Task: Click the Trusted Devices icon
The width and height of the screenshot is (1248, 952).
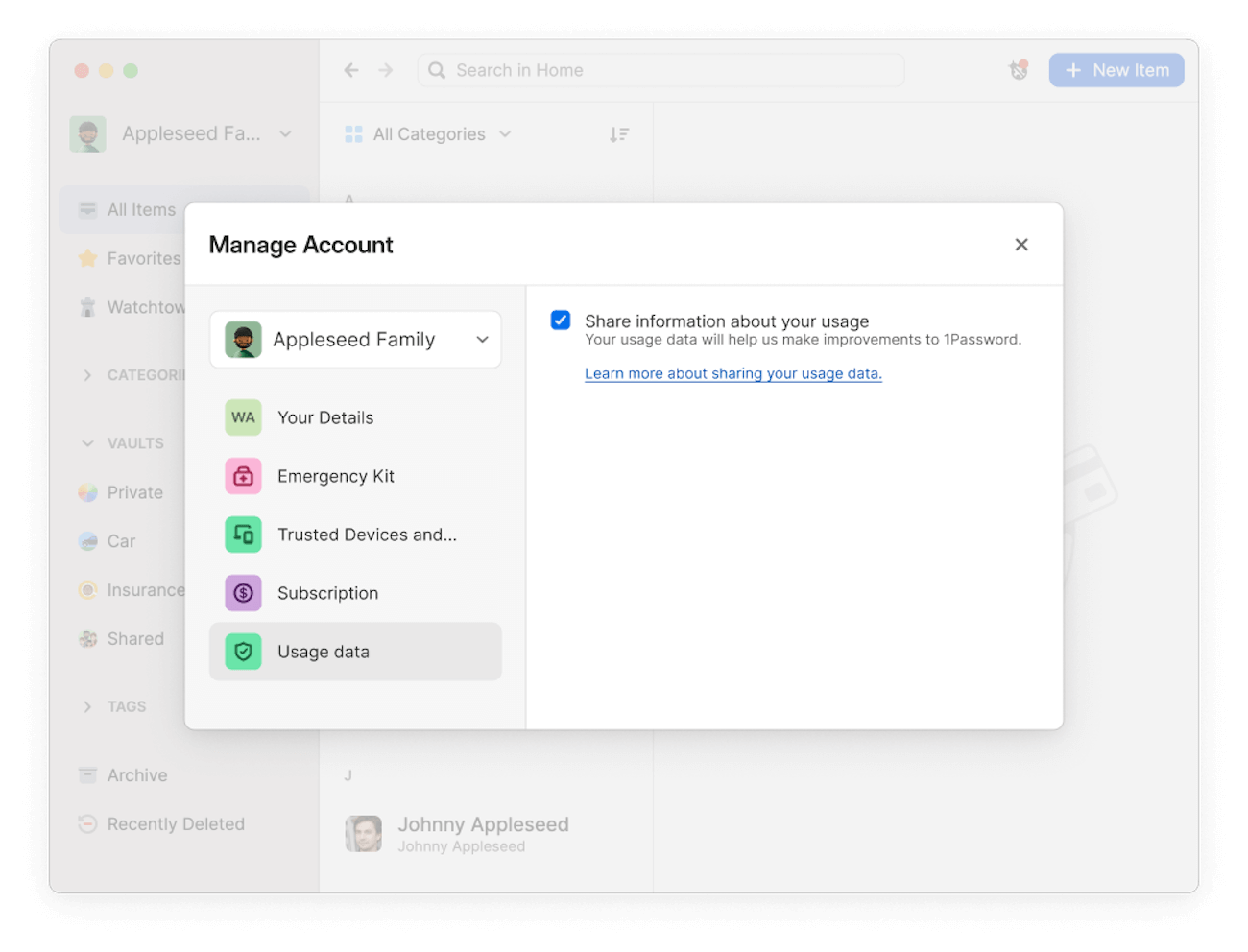Action: click(x=243, y=535)
